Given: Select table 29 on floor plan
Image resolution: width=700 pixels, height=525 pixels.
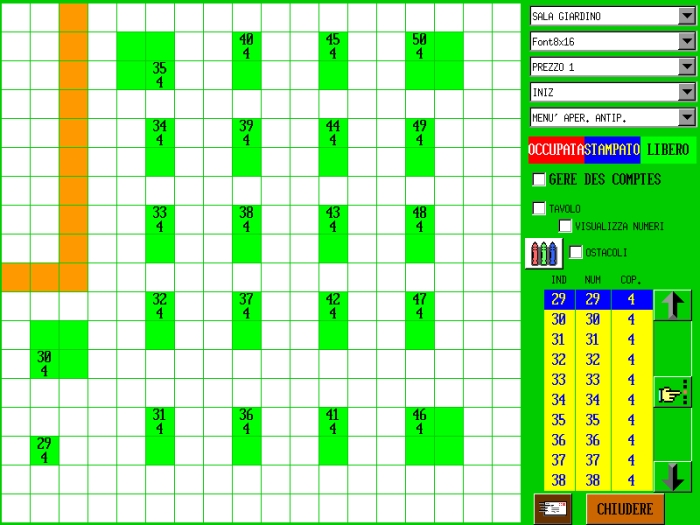Looking at the screenshot, I should pyautogui.click(x=44, y=450).
